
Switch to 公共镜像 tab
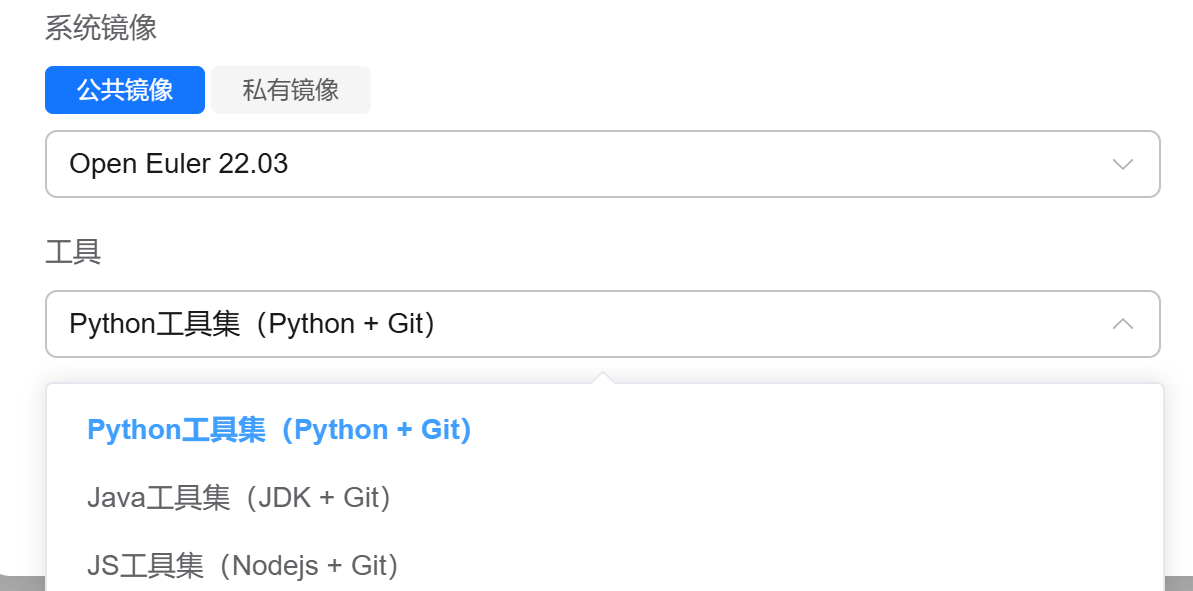(125, 90)
